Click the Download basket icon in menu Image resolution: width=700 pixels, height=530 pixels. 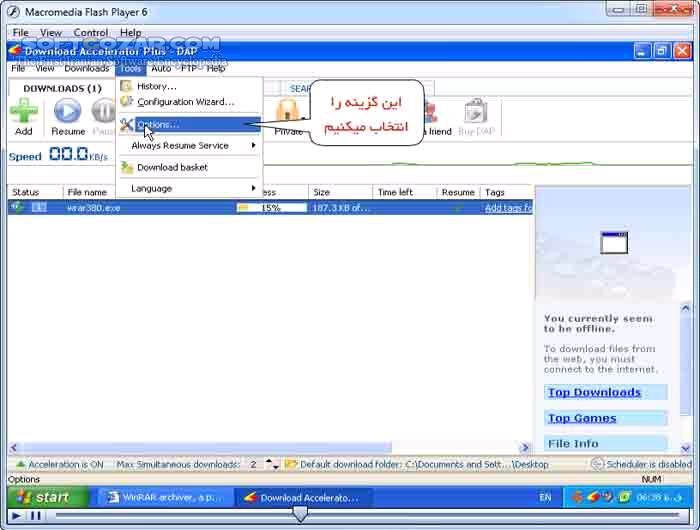(x=127, y=167)
